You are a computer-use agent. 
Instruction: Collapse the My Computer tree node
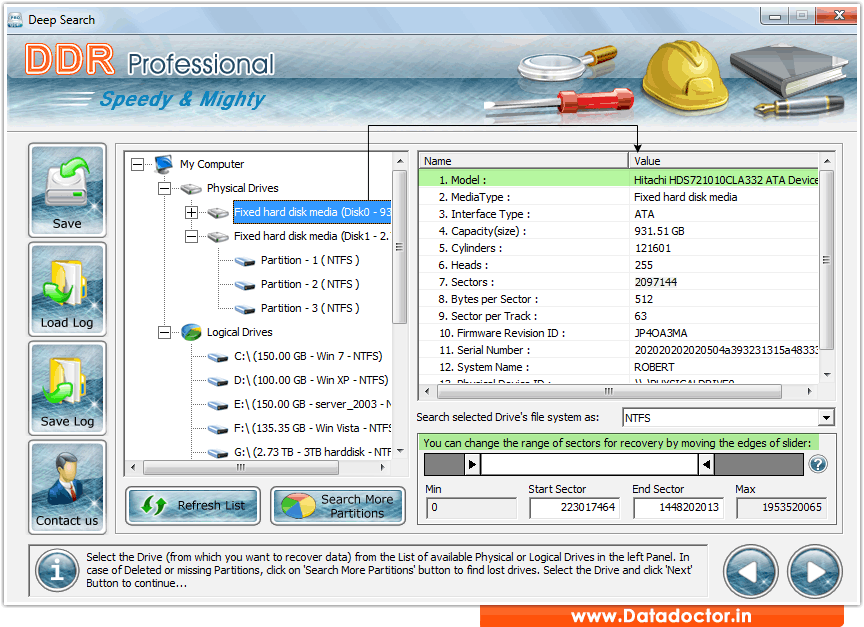pos(137,164)
